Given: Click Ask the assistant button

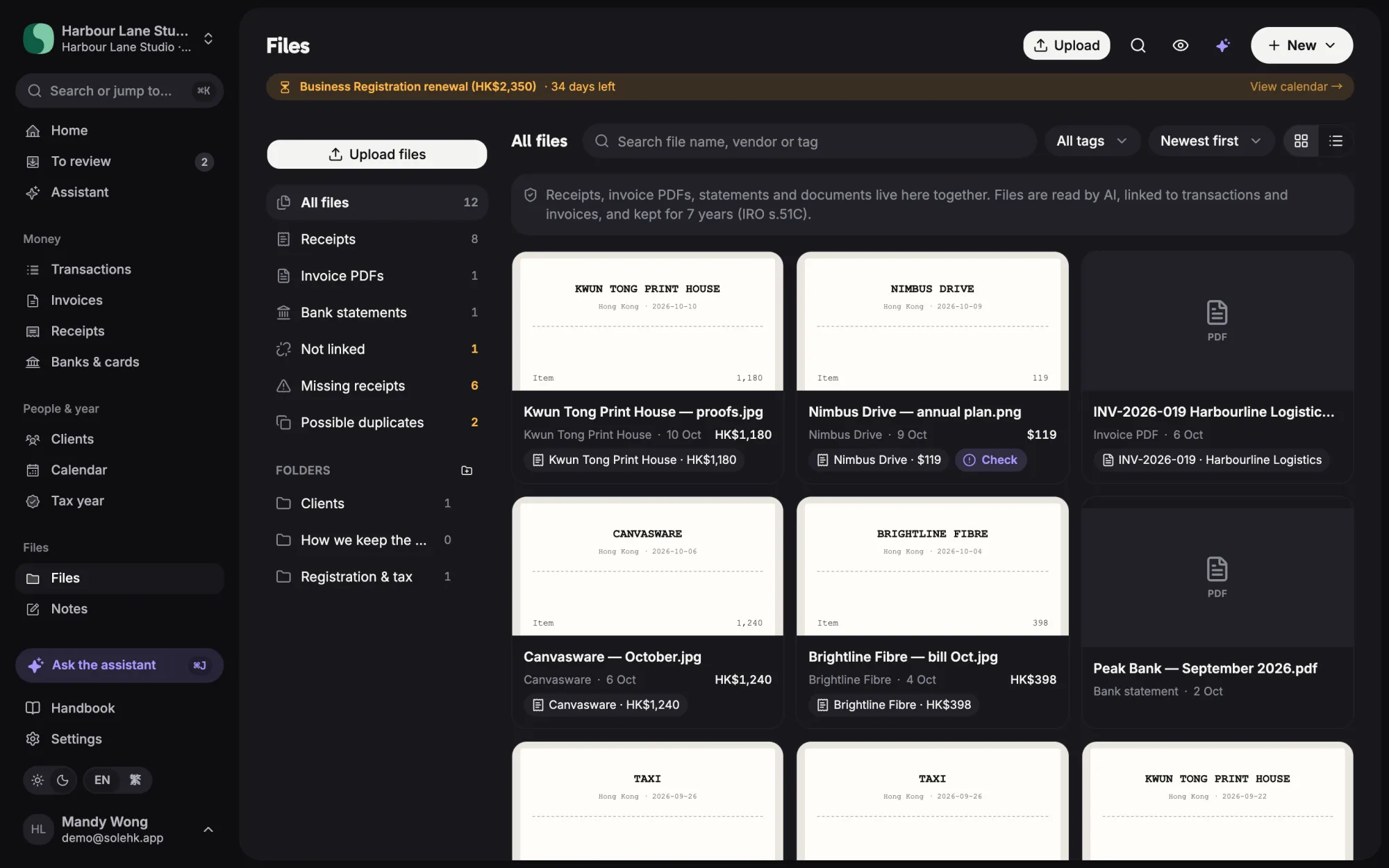Looking at the screenshot, I should (119, 665).
